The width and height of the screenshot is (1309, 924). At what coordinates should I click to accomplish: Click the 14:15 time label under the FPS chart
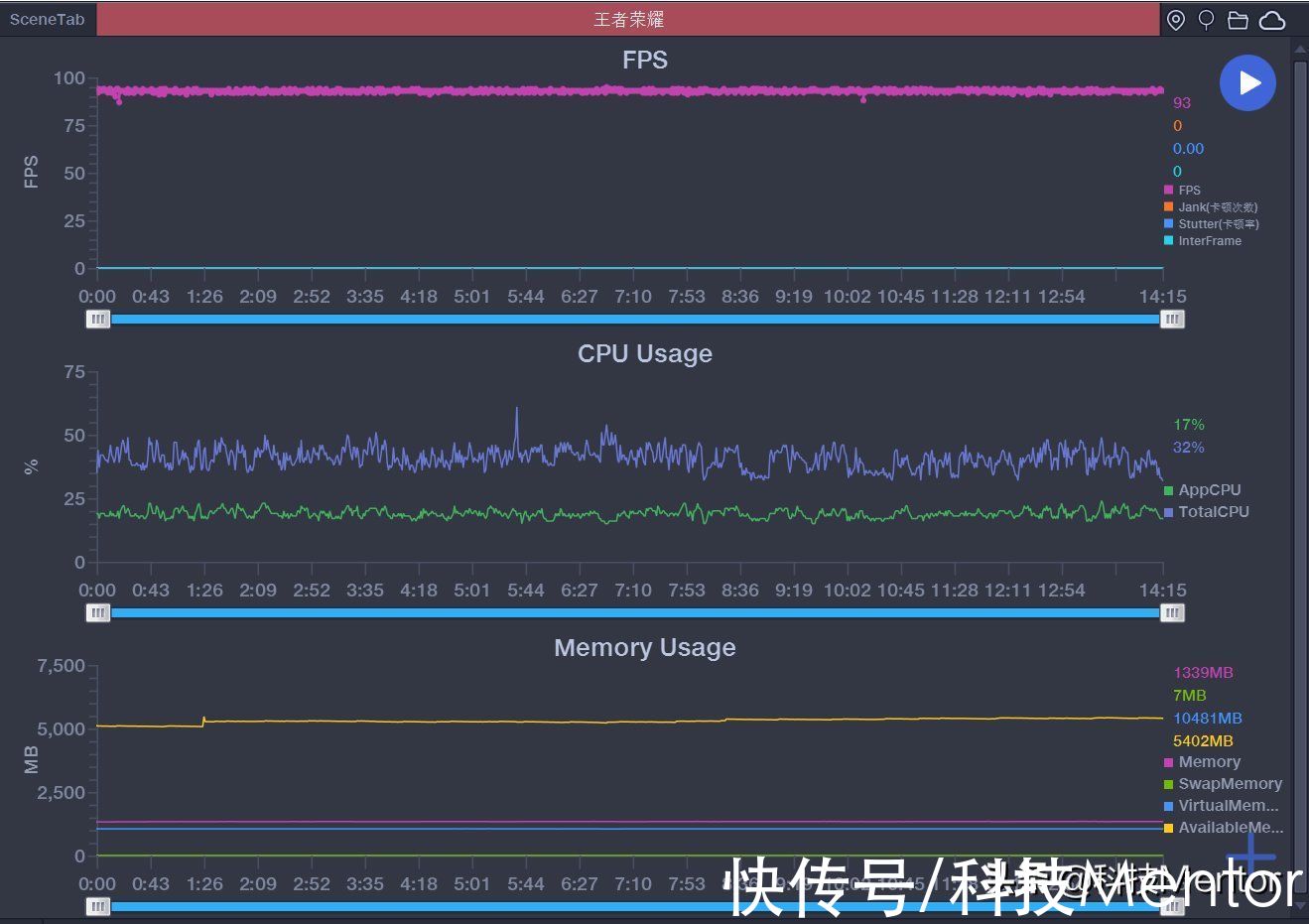pyautogui.click(x=1162, y=296)
